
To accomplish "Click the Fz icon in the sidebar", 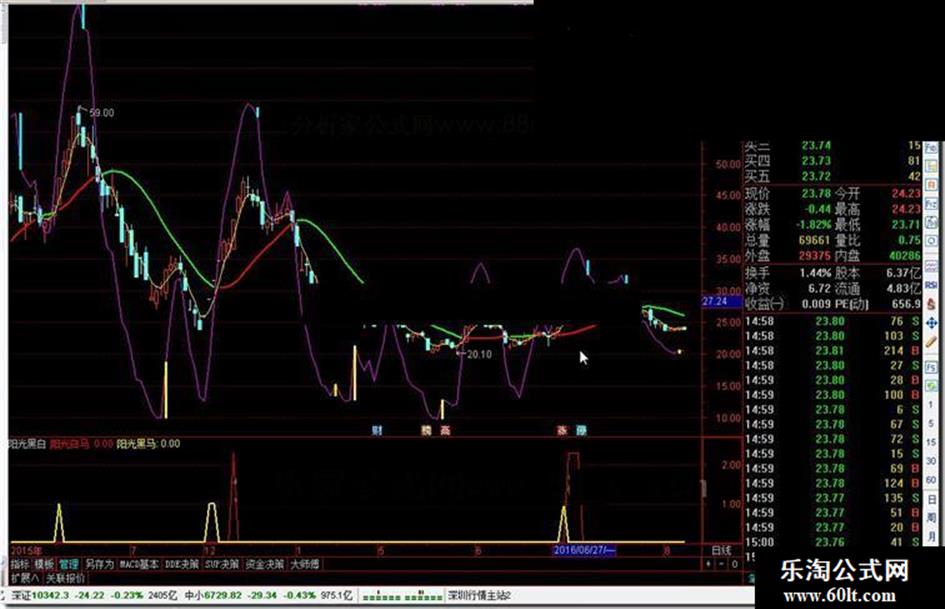I will 931,204.
